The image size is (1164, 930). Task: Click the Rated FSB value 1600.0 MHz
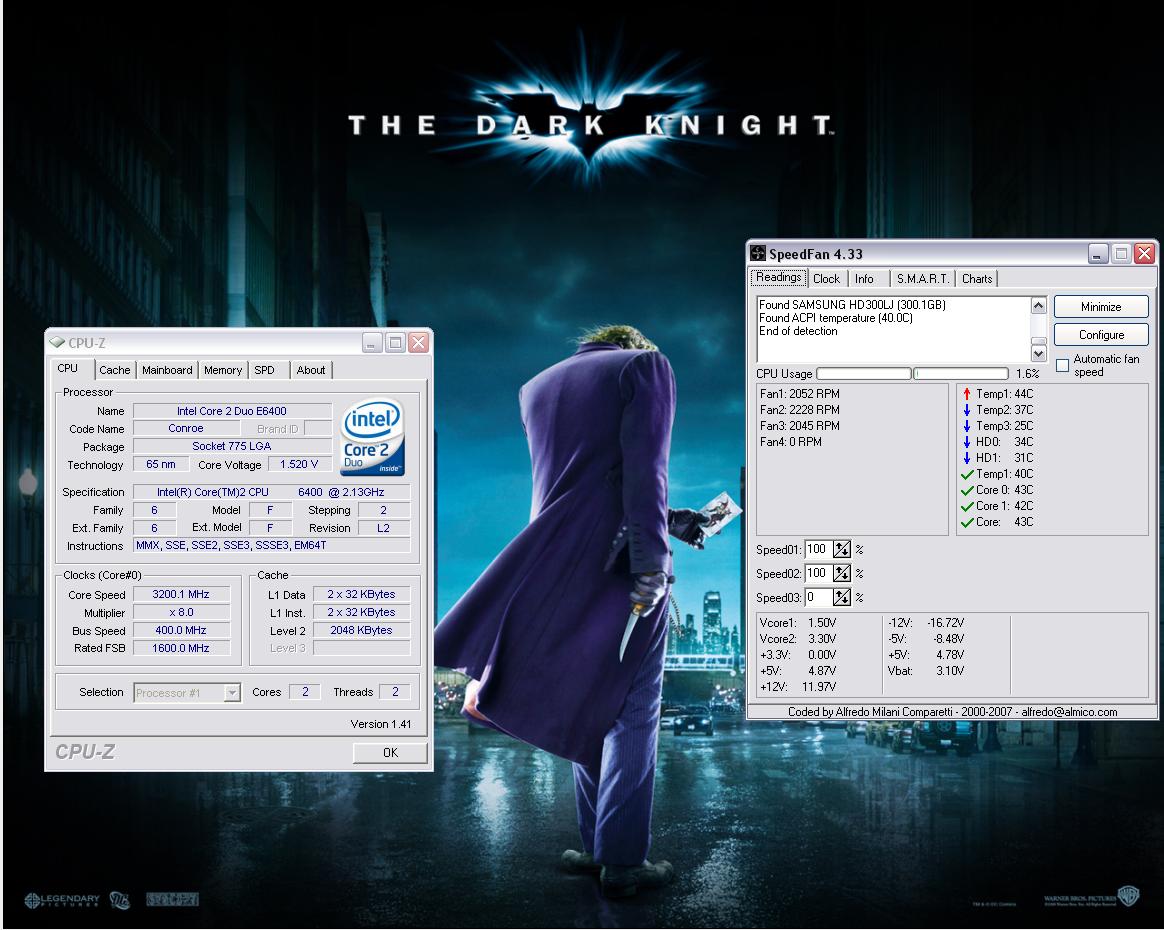coord(181,648)
